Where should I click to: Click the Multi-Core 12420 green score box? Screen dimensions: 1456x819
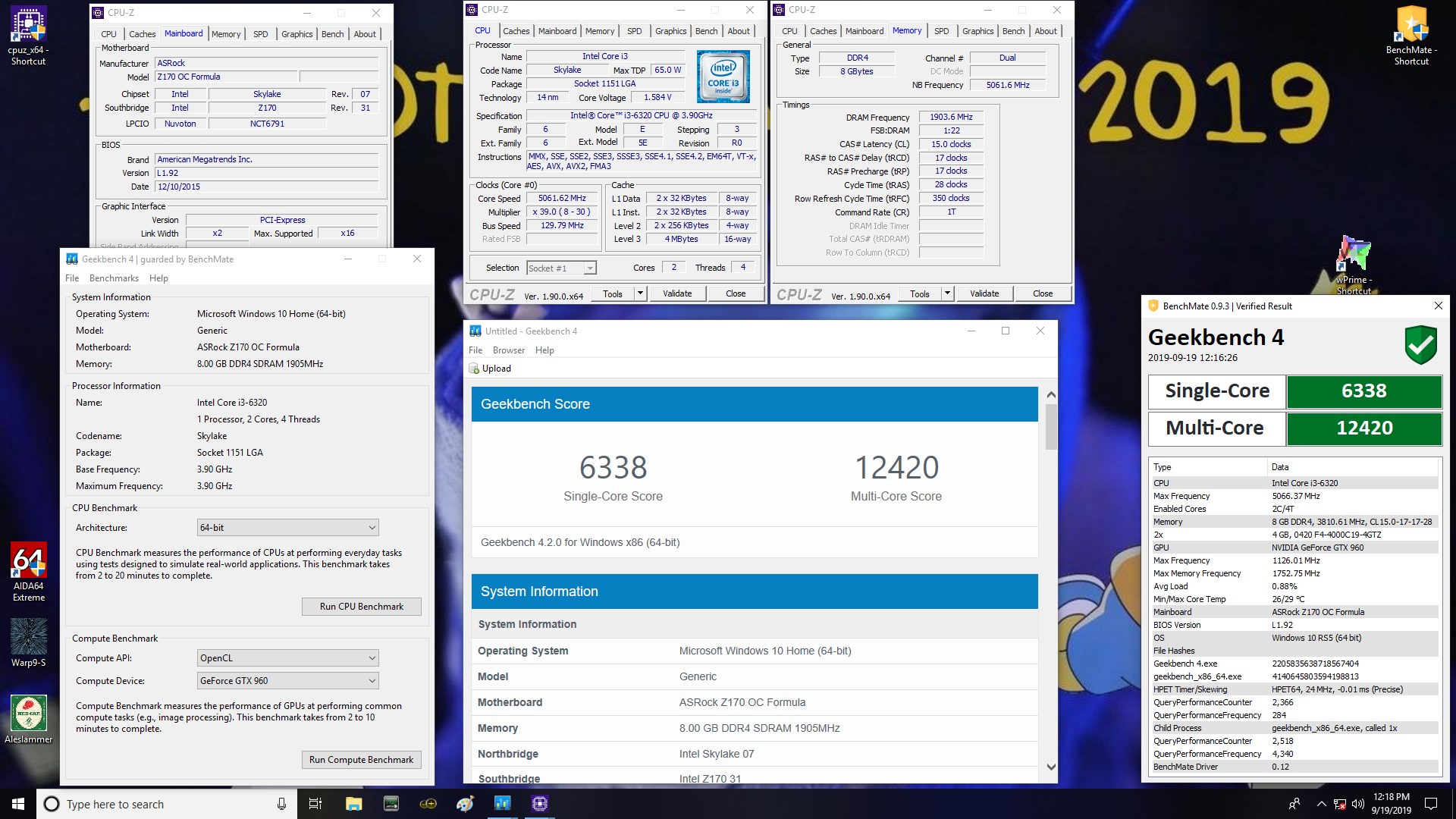(x=1364, y=428)
